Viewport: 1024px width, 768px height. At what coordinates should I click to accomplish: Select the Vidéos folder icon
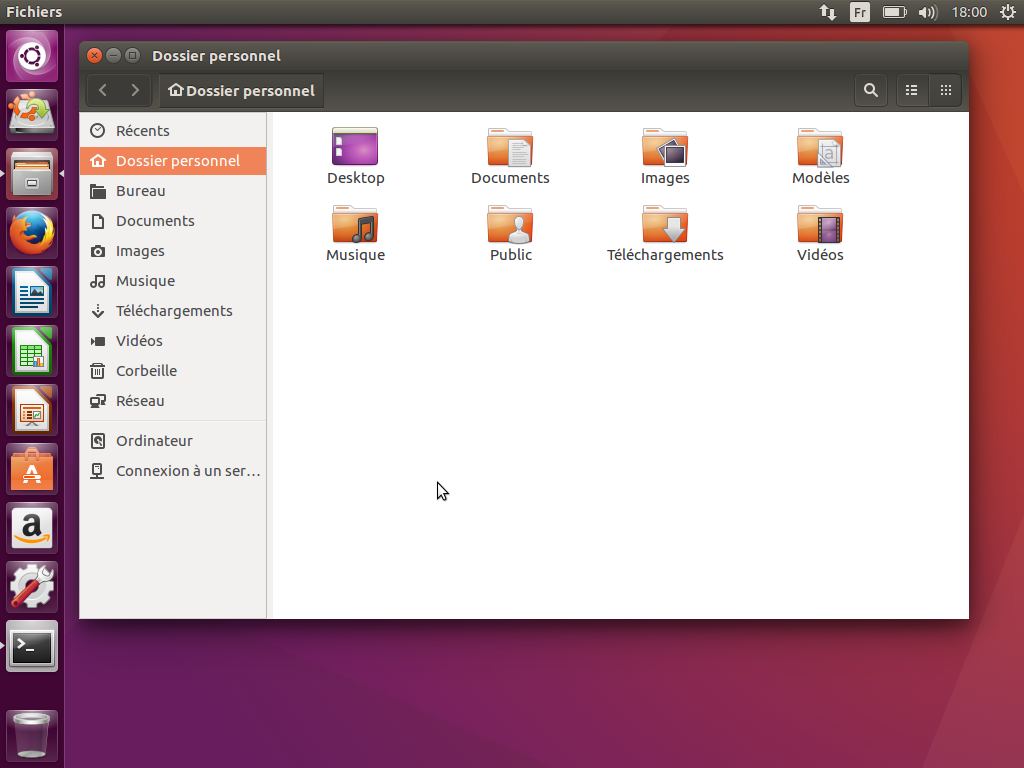click(x=820, y=226)
